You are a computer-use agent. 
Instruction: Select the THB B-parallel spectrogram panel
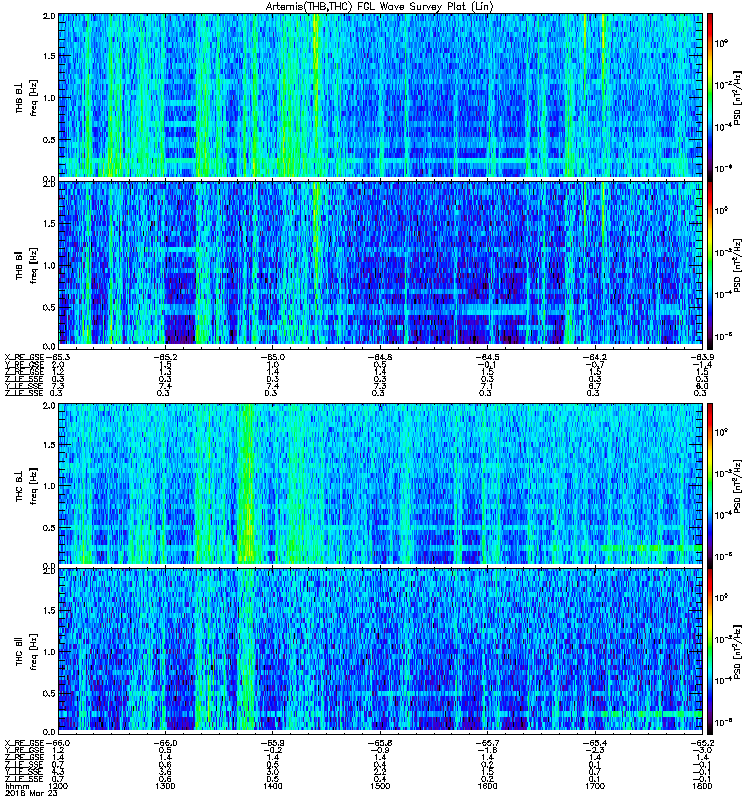381,263
